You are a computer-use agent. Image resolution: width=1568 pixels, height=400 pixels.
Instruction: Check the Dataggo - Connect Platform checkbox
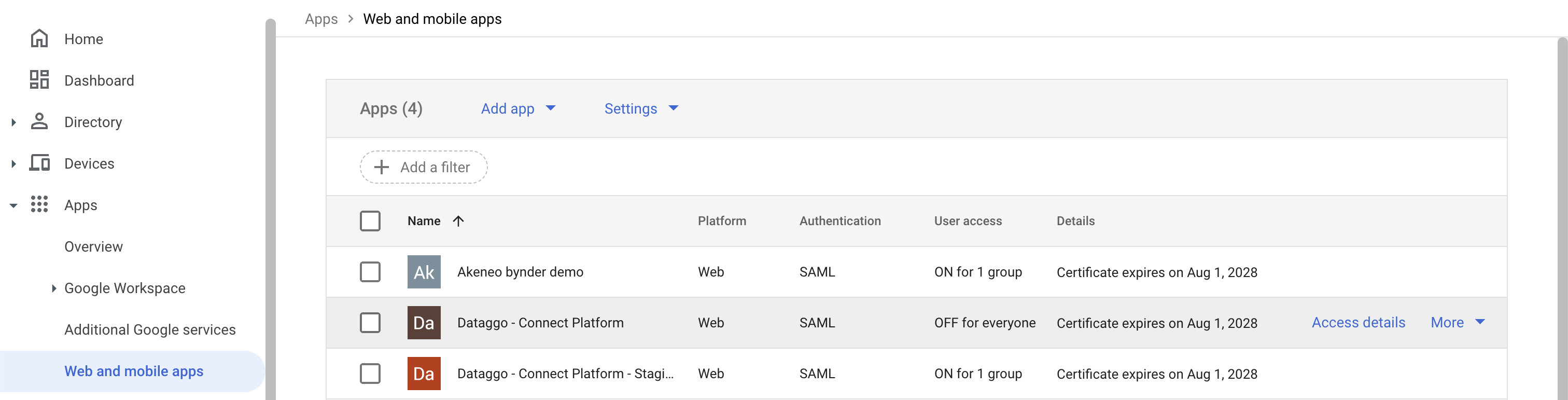pyautogui.click(x=370, y=323)
